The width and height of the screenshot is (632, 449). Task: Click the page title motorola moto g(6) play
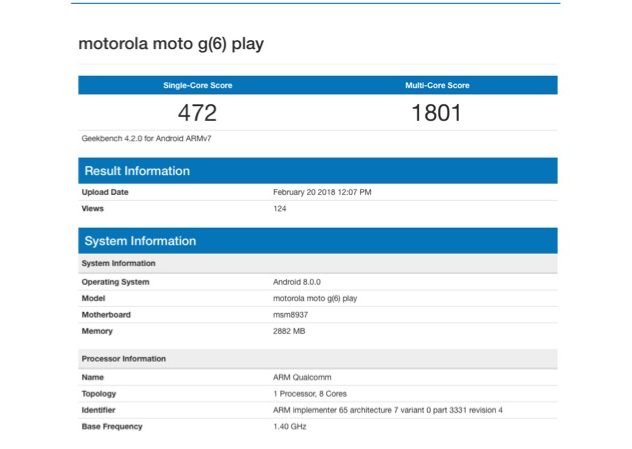pyautogui.click(x=171, y=45)
